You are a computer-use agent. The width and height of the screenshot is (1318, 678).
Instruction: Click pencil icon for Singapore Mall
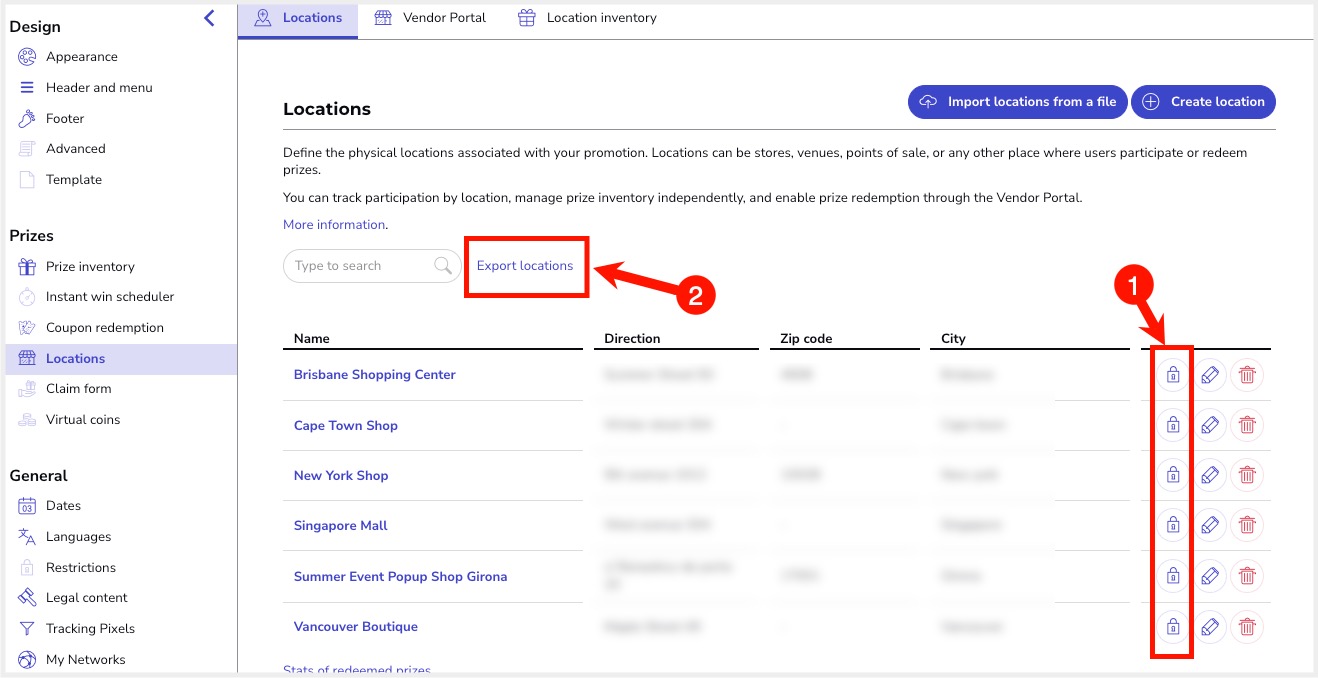(x=1210, y=525)
